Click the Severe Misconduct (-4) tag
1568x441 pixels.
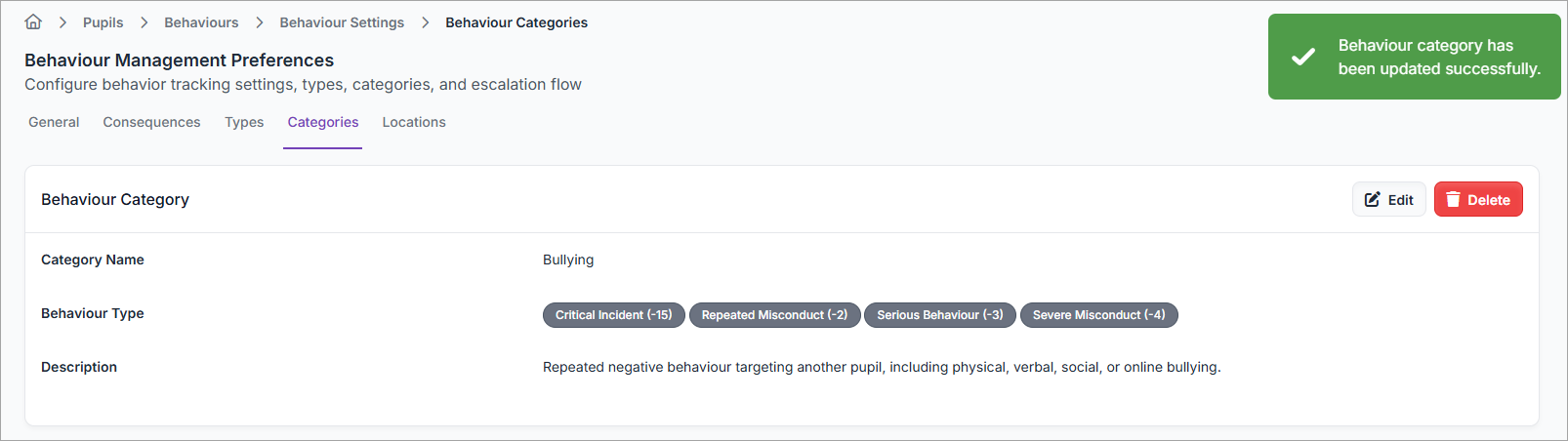click(x=1098, y=315)
